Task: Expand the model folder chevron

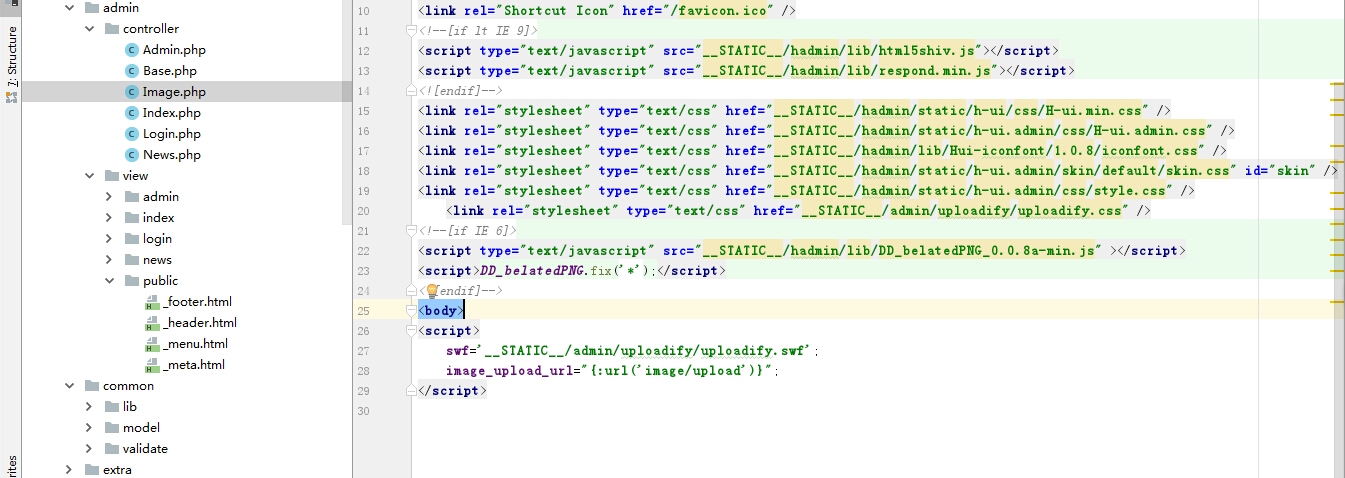Action: pyautogui.click(x=89, y=428)
